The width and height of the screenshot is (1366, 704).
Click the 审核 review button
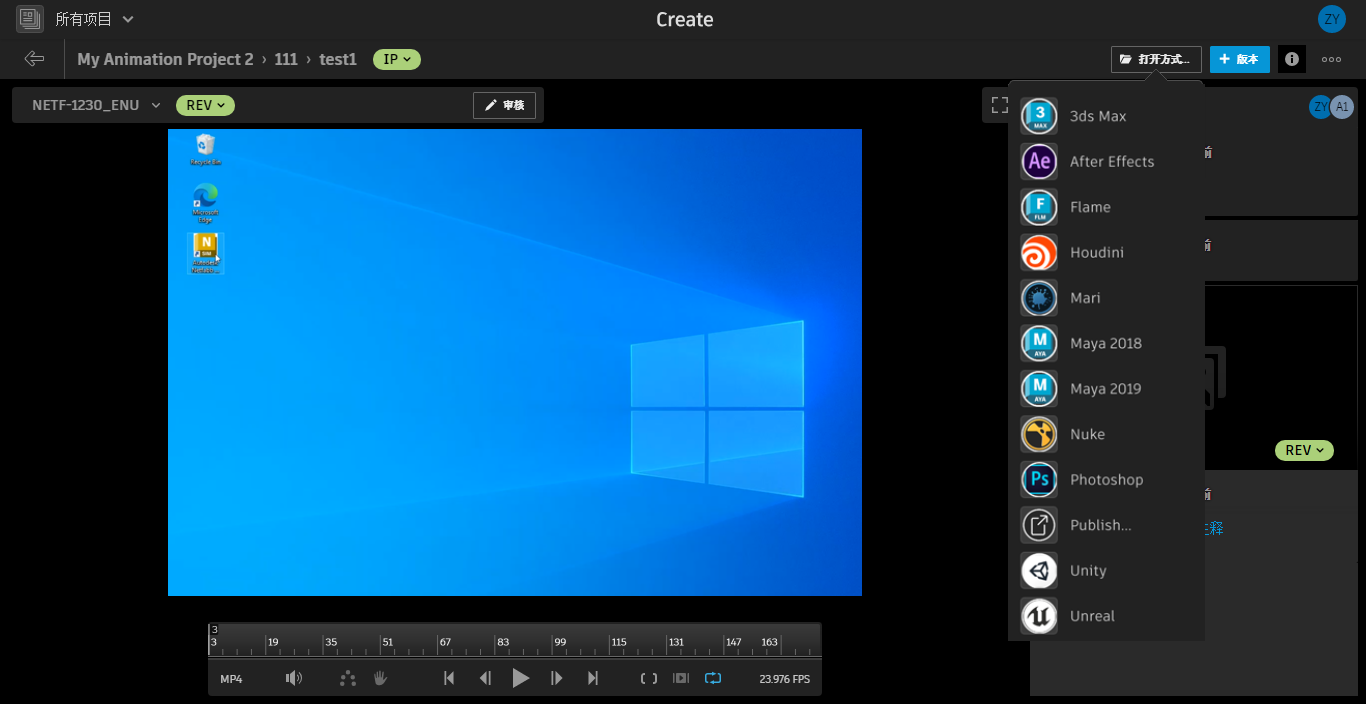point(504,105)
